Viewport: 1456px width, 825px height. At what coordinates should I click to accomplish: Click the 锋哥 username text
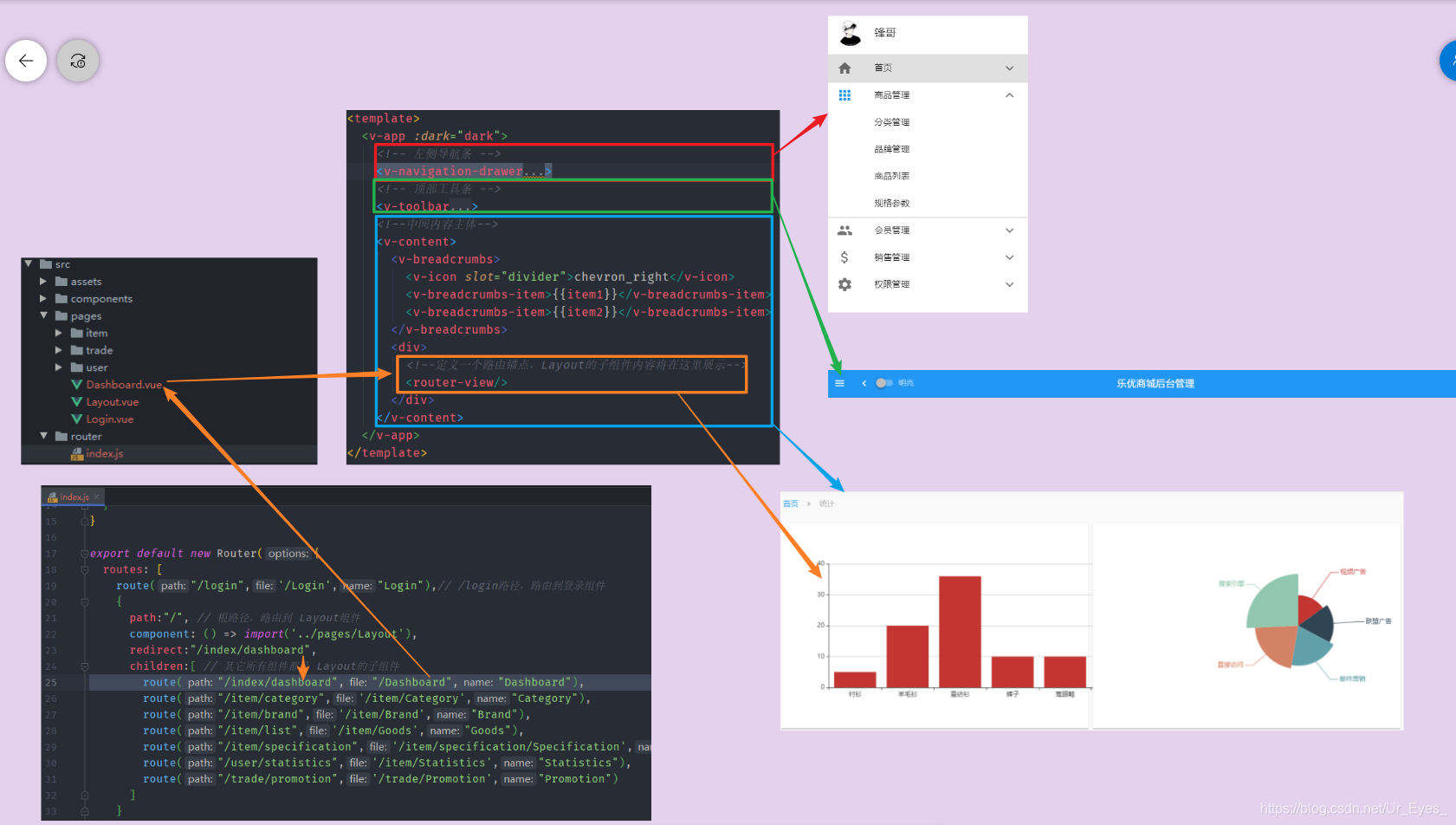[884, 33]
